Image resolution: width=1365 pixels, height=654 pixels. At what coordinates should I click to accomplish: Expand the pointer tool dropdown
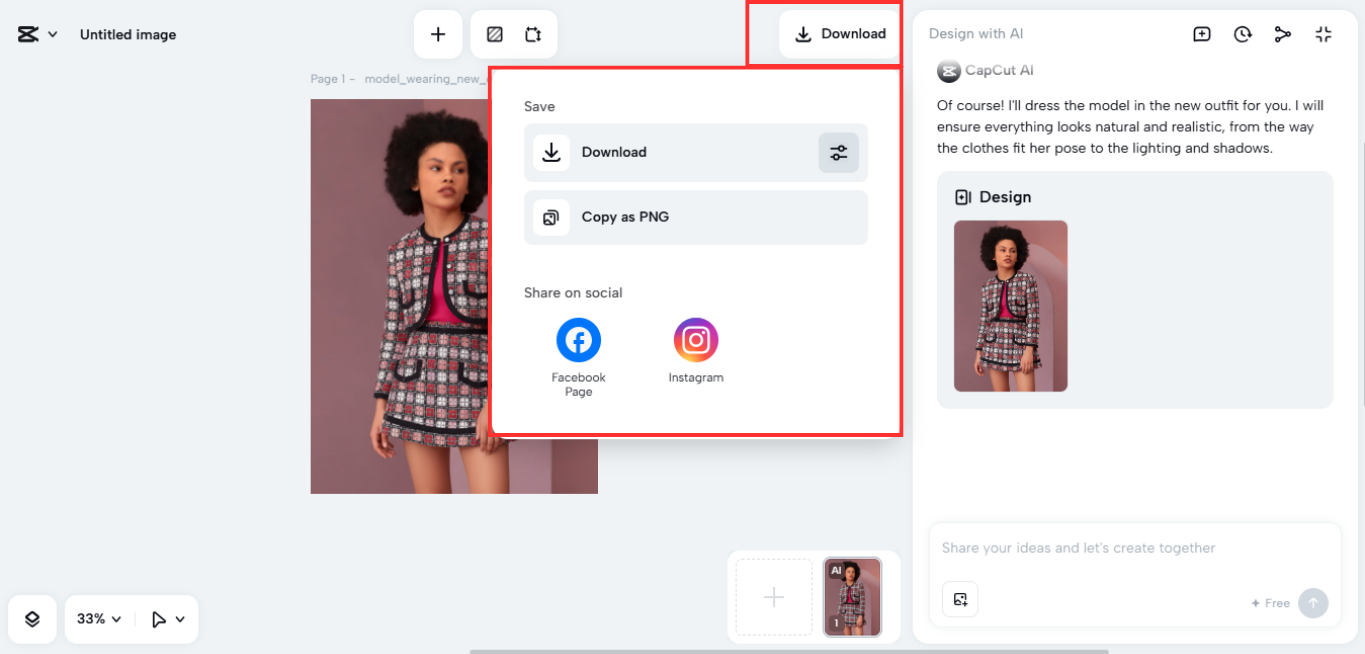[168, 619]
